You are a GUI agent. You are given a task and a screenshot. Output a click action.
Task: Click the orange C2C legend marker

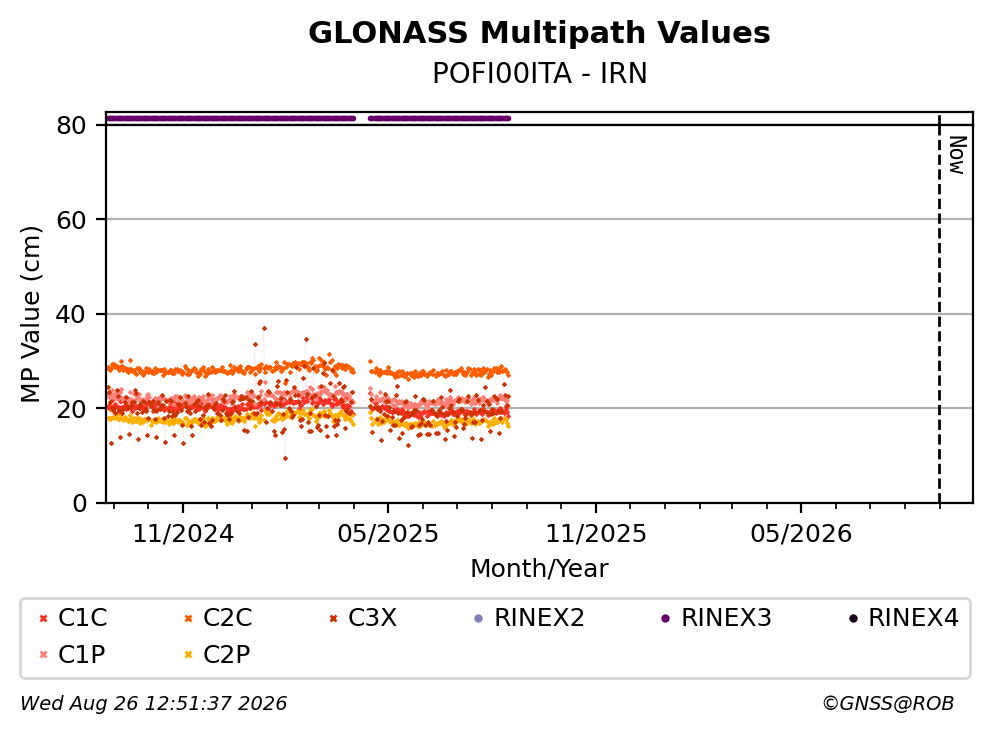coord(188,619)
